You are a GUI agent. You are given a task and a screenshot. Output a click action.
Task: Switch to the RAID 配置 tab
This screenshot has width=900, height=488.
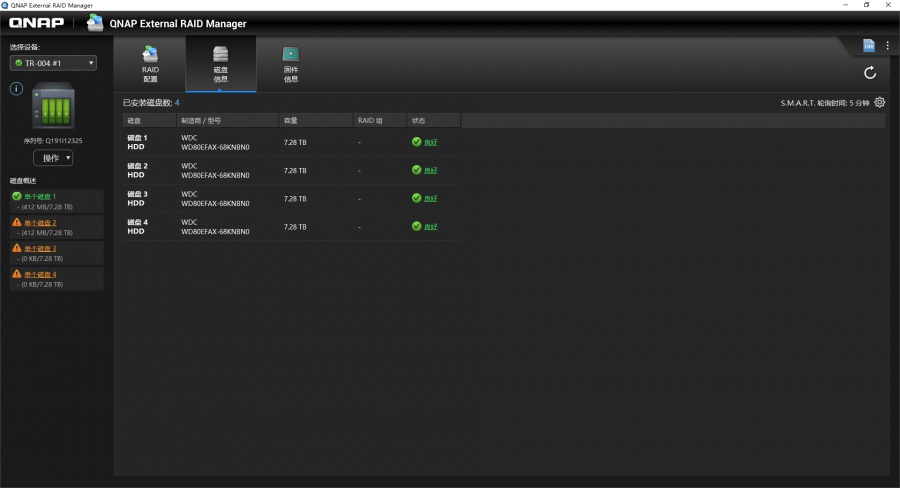click(150, 65)
